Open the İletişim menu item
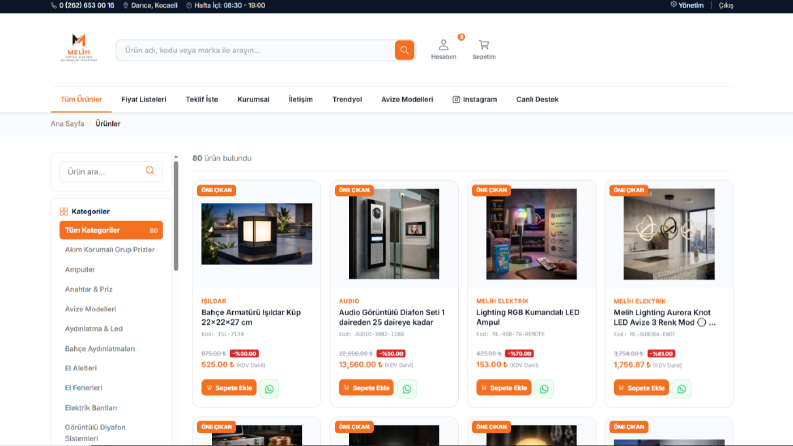Image resolution: width=793 pixels, height=446 pixels. [300, 99]
